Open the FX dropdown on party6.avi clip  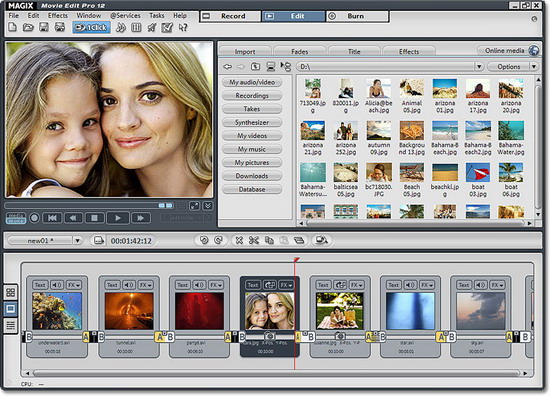click(216, 285)
